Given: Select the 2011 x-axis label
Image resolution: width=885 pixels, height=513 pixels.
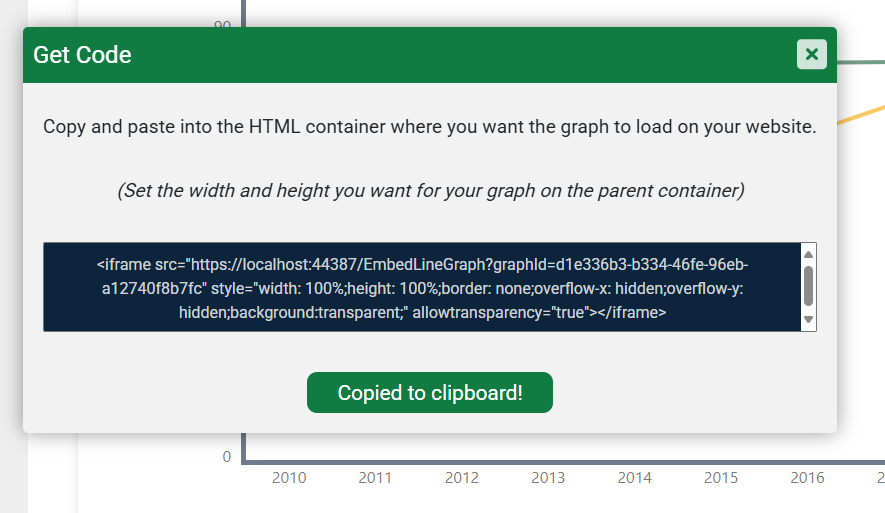Looking at the screenshot, I should 375,478.
